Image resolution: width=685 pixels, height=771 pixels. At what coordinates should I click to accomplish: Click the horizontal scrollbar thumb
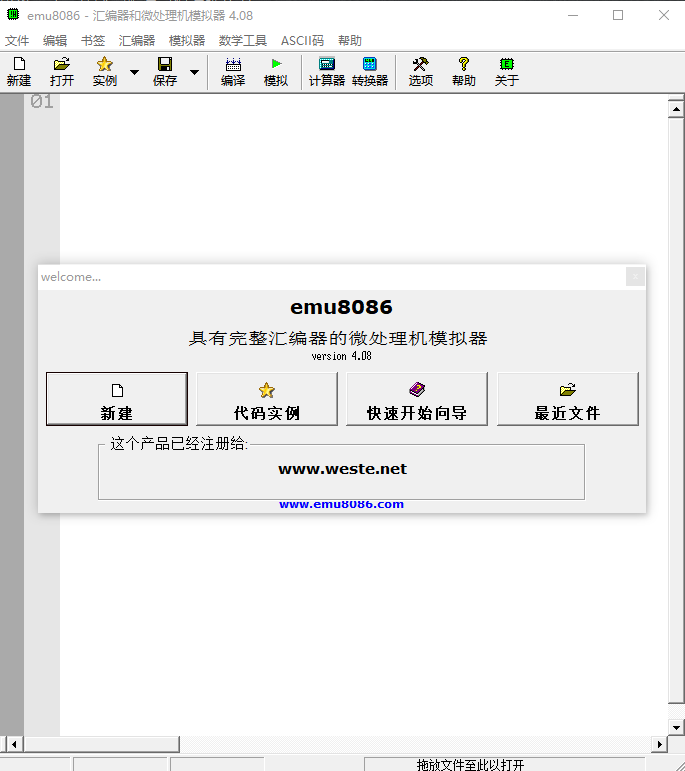coord(101,744)
